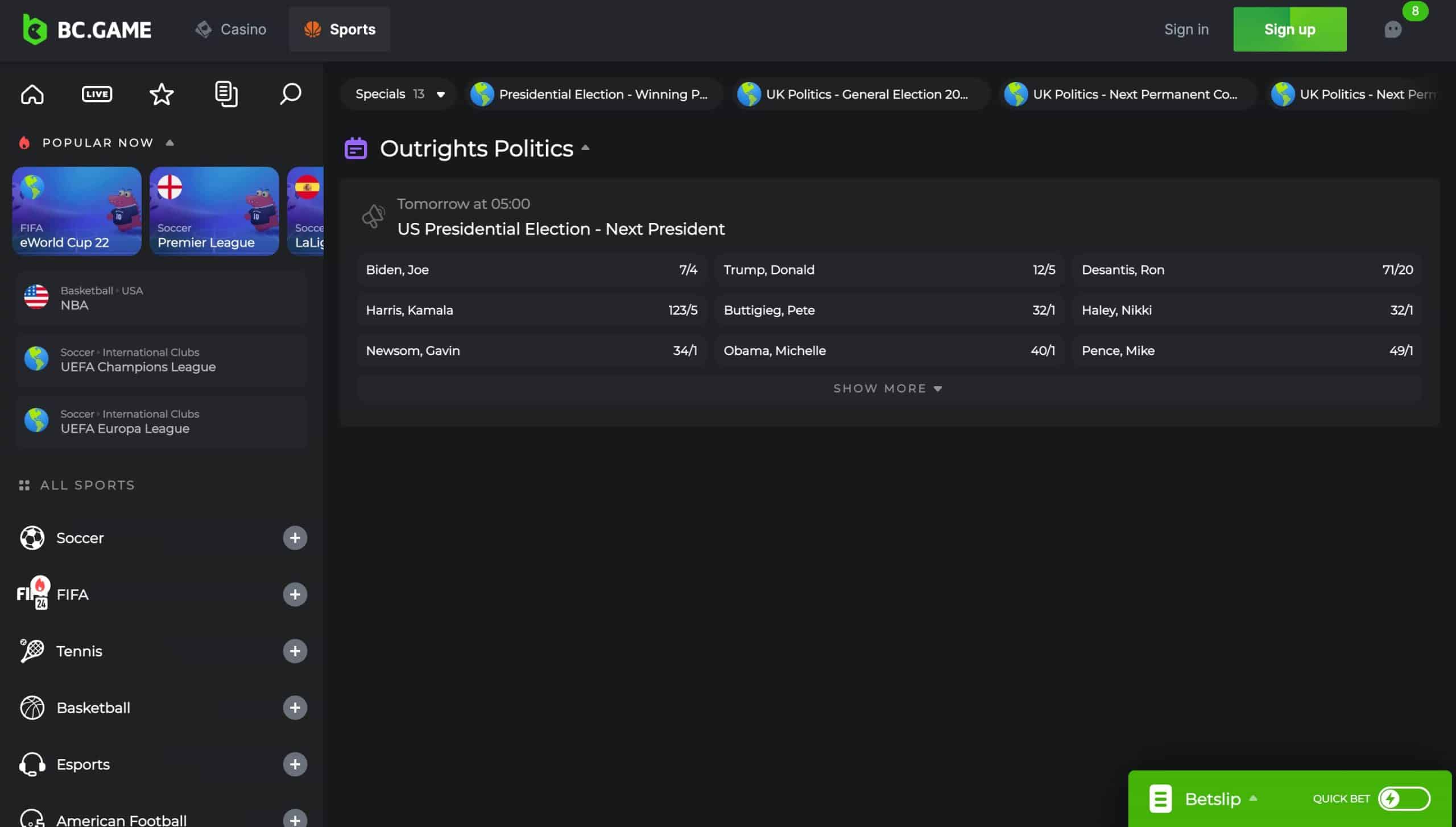Click the England flag on Premier League card
Viewport: 1456px width, 827px height.
169,187
